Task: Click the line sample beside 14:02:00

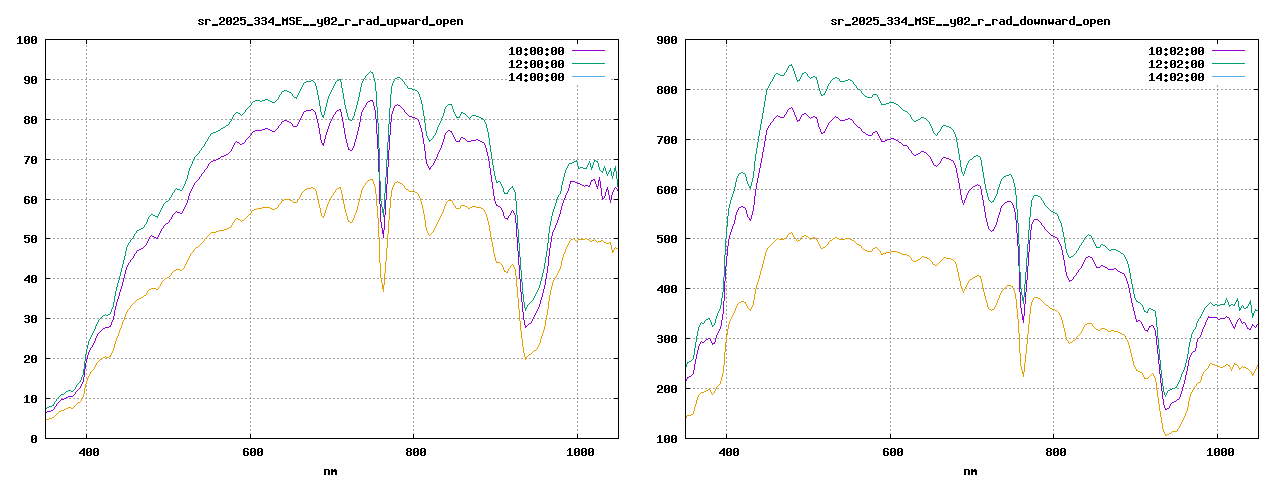Action: [x=1229, y=77]
